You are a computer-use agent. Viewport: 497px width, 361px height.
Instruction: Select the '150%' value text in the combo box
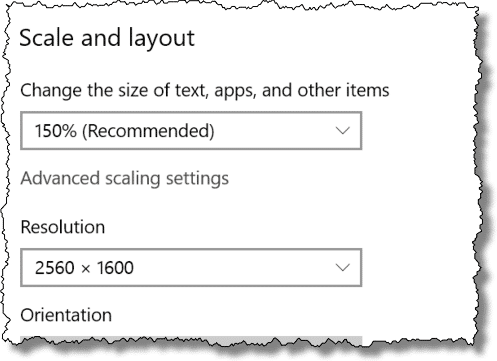56,131
